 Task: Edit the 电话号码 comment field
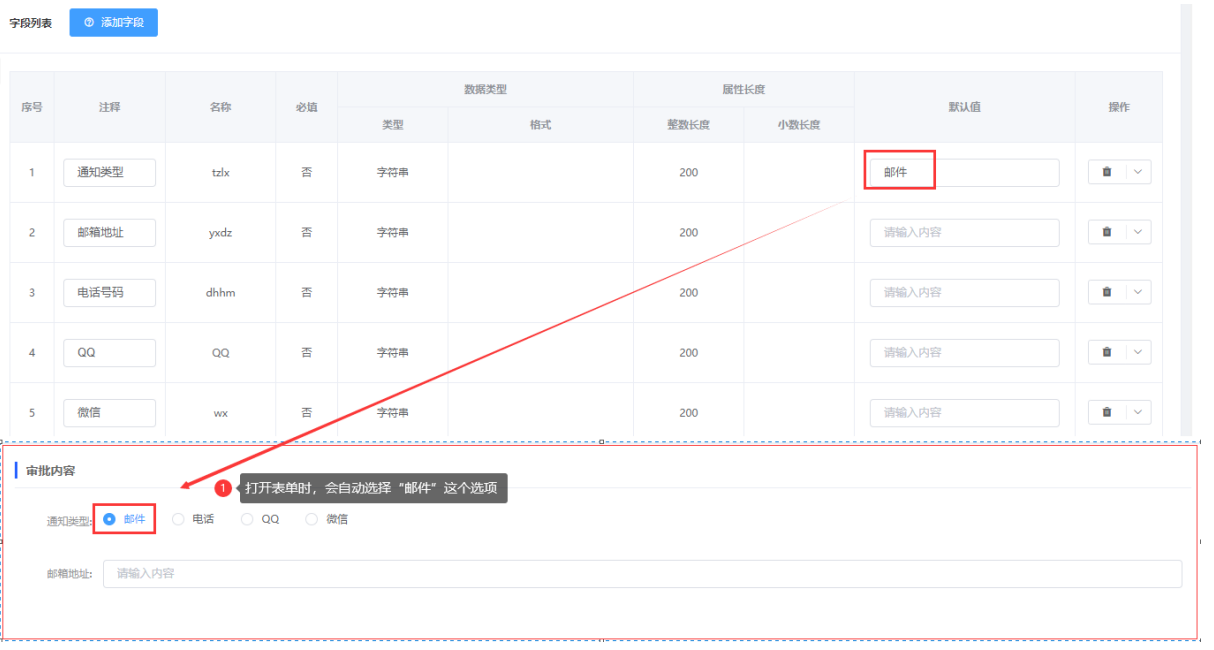(x=109, y=292)
